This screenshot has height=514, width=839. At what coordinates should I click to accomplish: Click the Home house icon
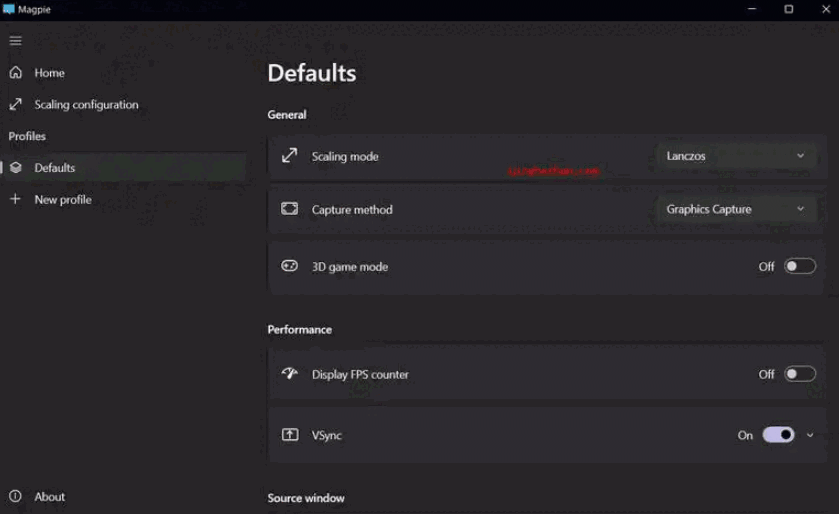tap(16, 73)
